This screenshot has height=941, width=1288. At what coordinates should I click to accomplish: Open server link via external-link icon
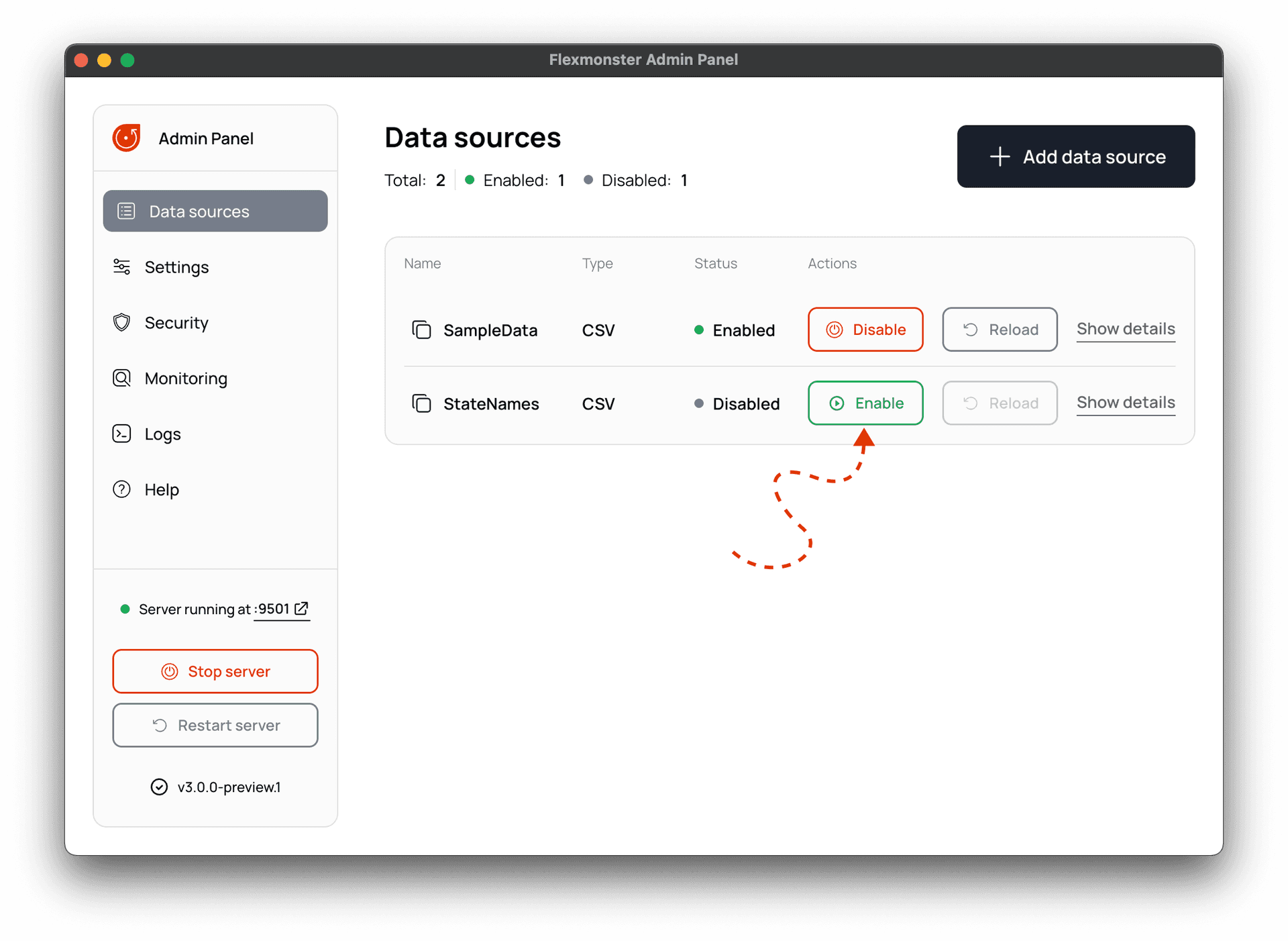302,609
